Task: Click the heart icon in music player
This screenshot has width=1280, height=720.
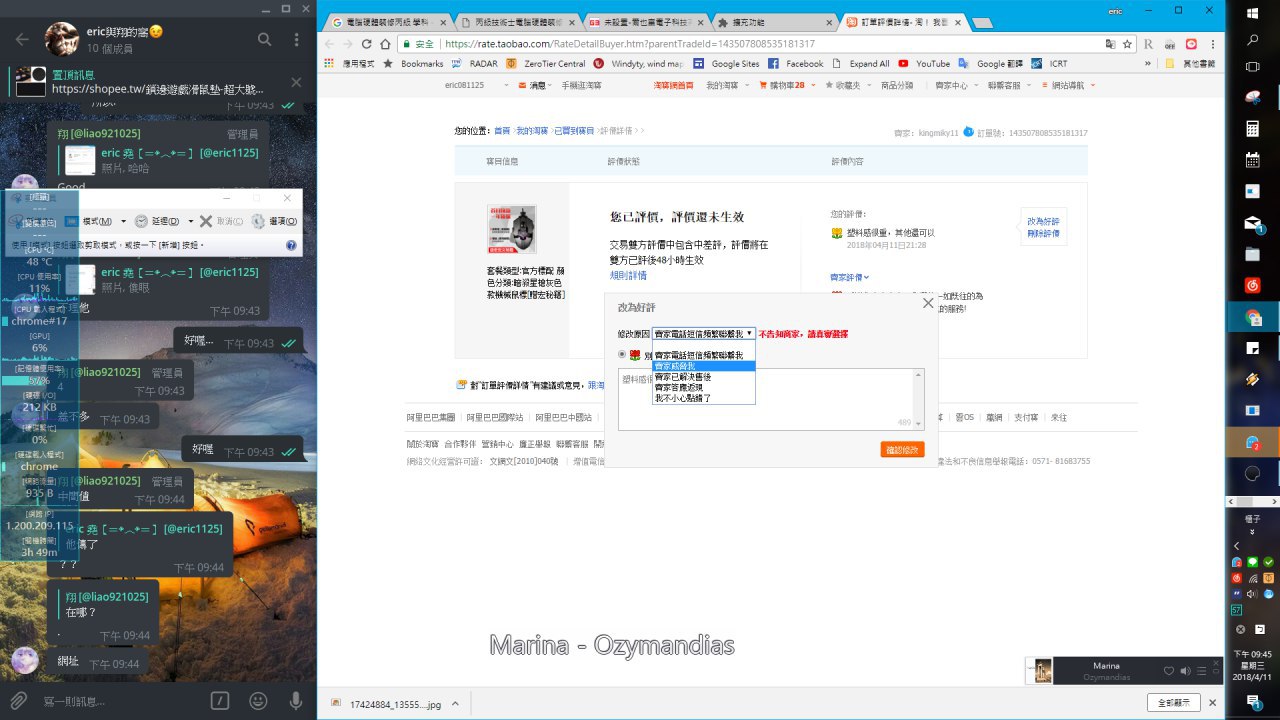Action: [1169, 671]
